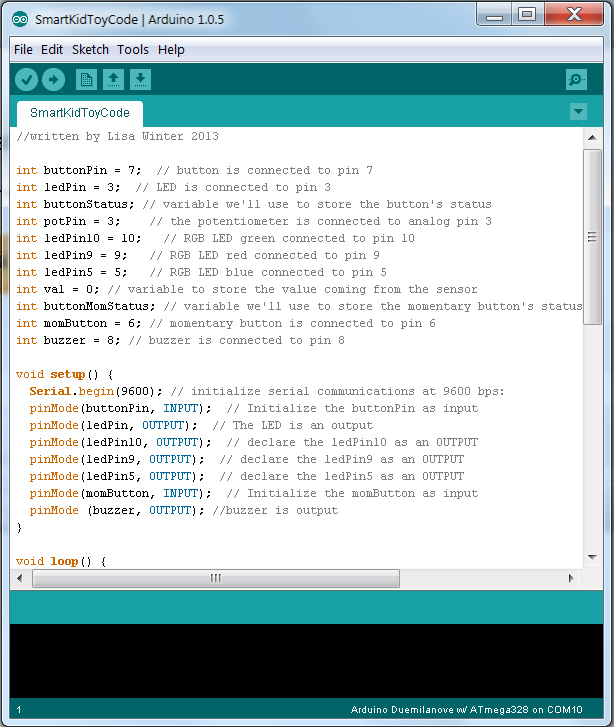The image size is (614, 727).
Task: Open a sketch with the up-arrow icon
Action: click(113, 80)
